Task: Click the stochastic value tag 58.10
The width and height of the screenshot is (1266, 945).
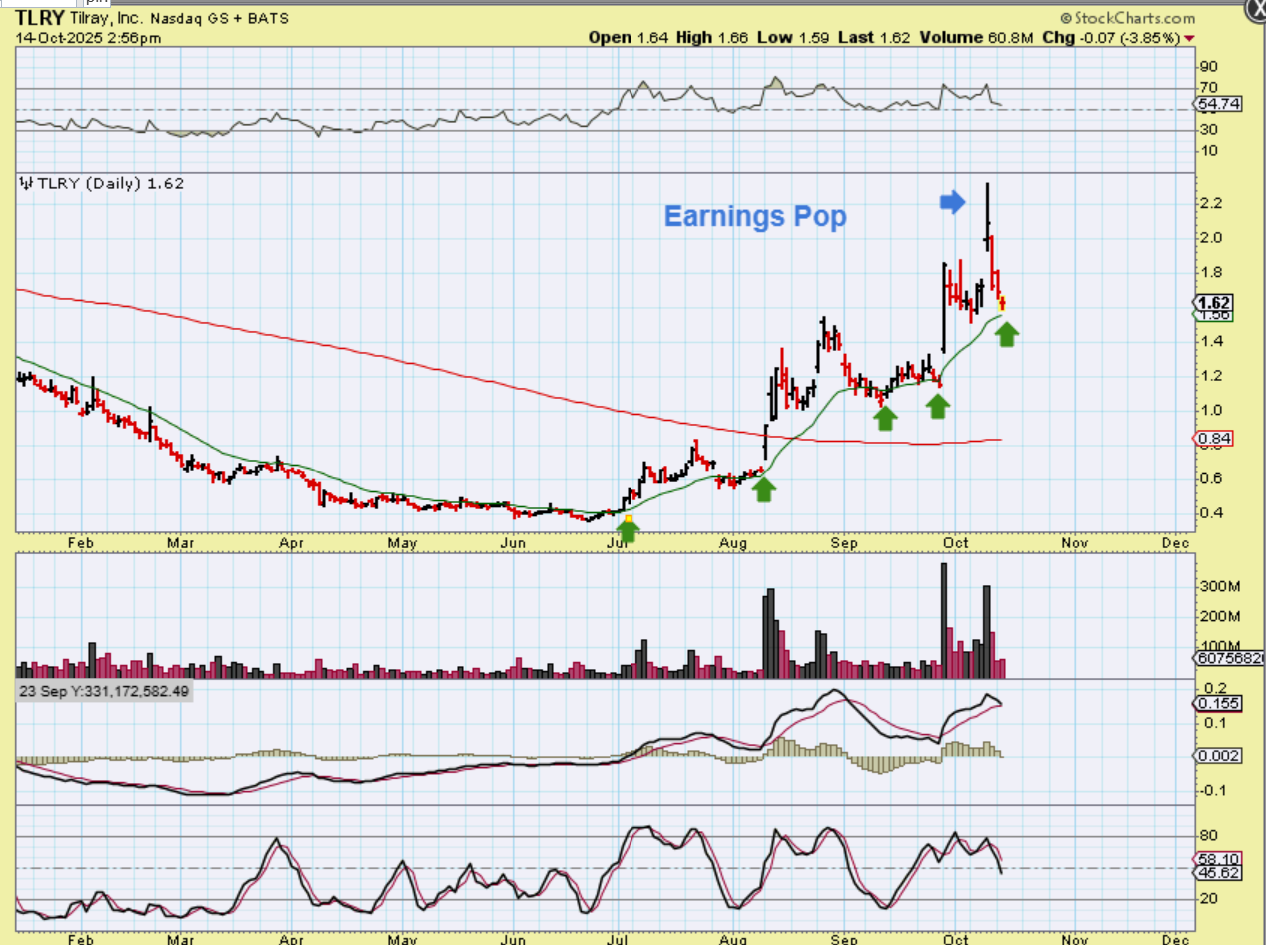Action: pos(1219,859)
